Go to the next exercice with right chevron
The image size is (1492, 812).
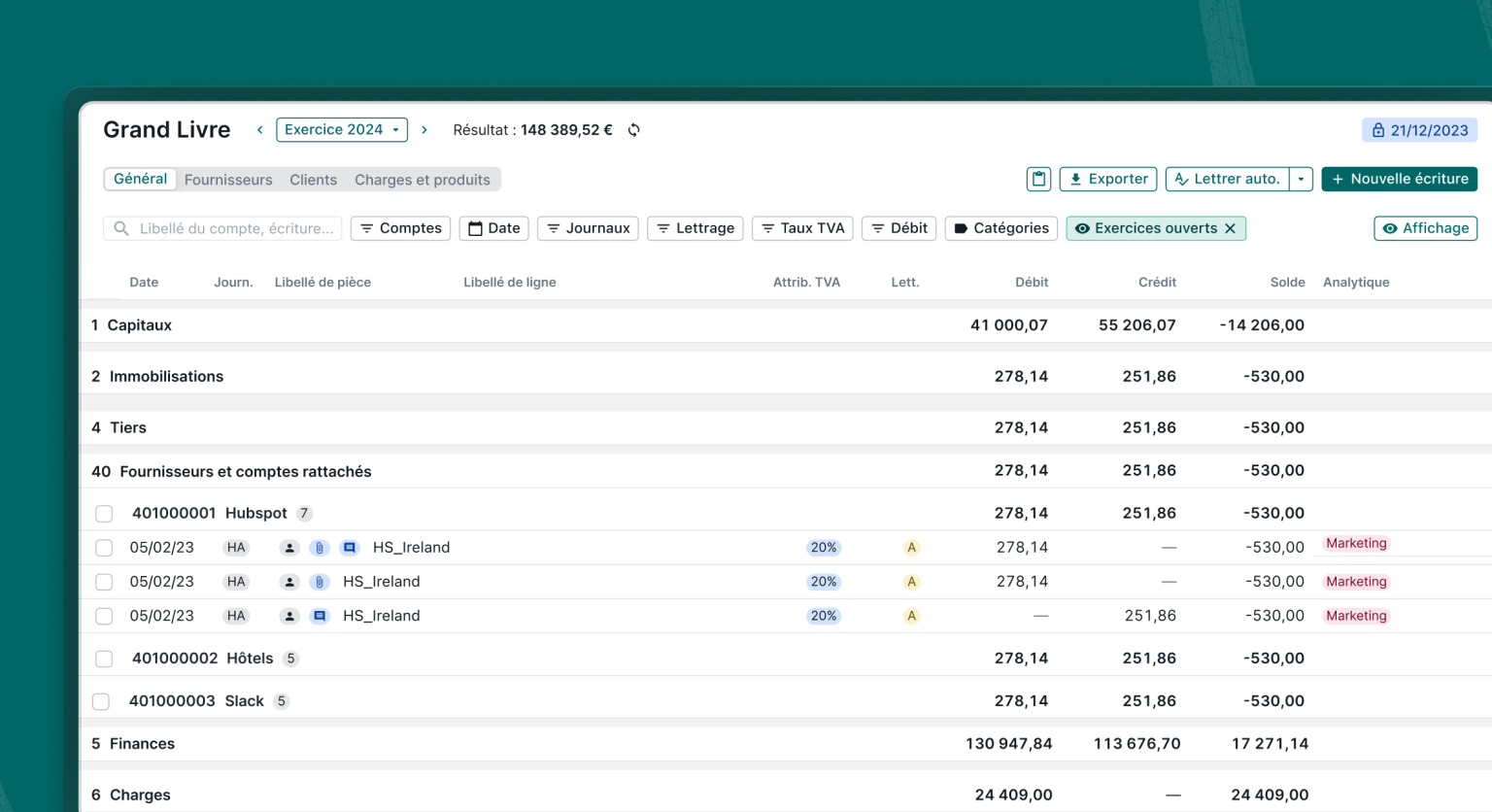(x=424, y=130)
